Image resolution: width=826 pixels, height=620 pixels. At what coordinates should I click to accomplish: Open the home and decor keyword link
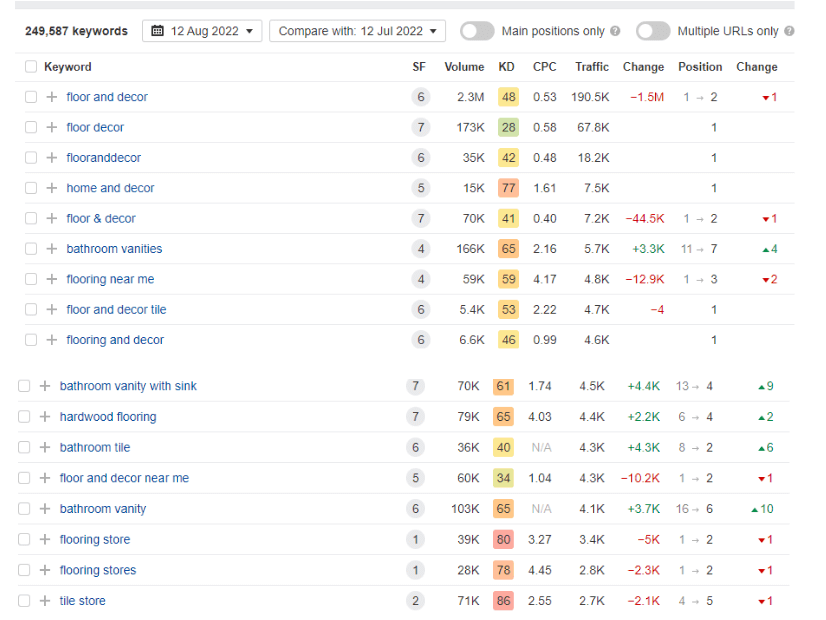click(x=110, y=188)
